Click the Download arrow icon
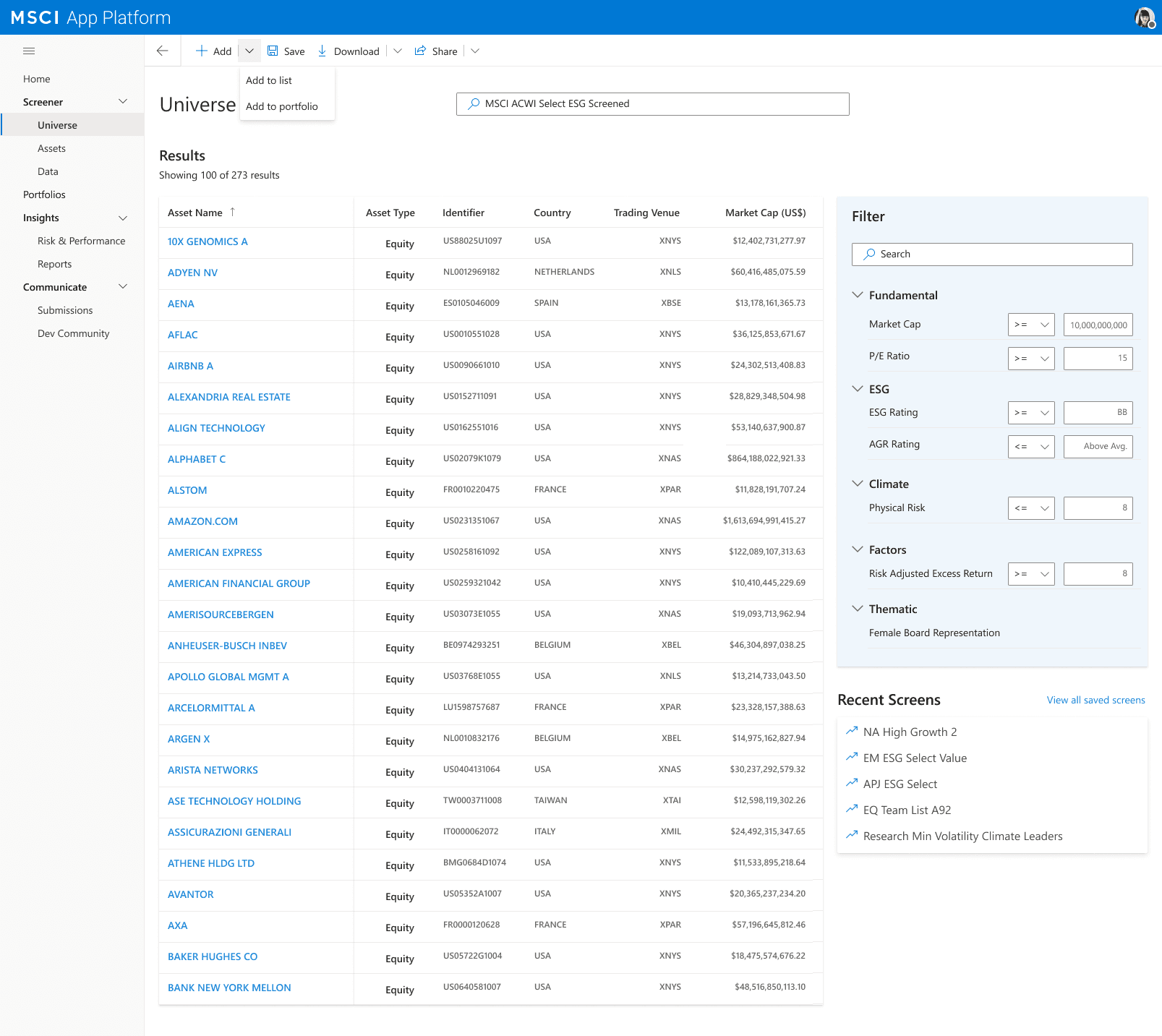Viewport: 1162px width, 1036px height. tap(322, 51)
